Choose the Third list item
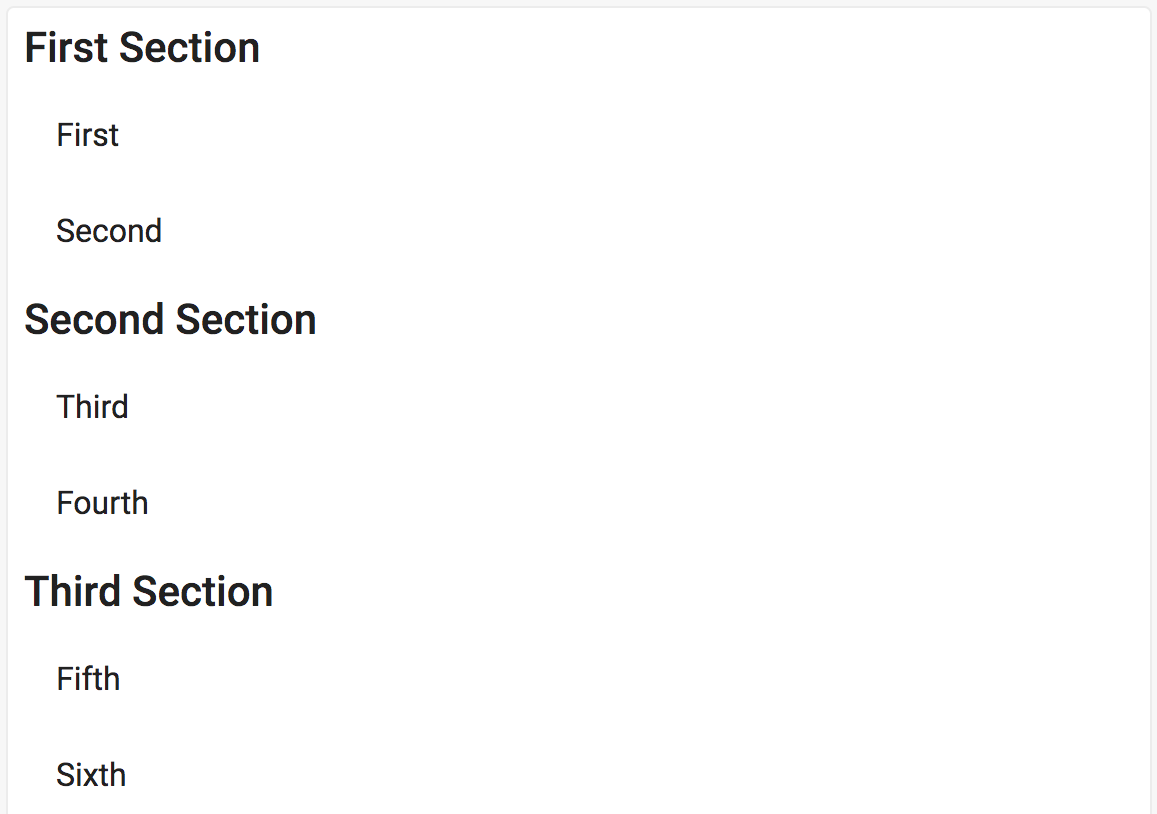The image size is (1157, 814). tap(93, 407)
